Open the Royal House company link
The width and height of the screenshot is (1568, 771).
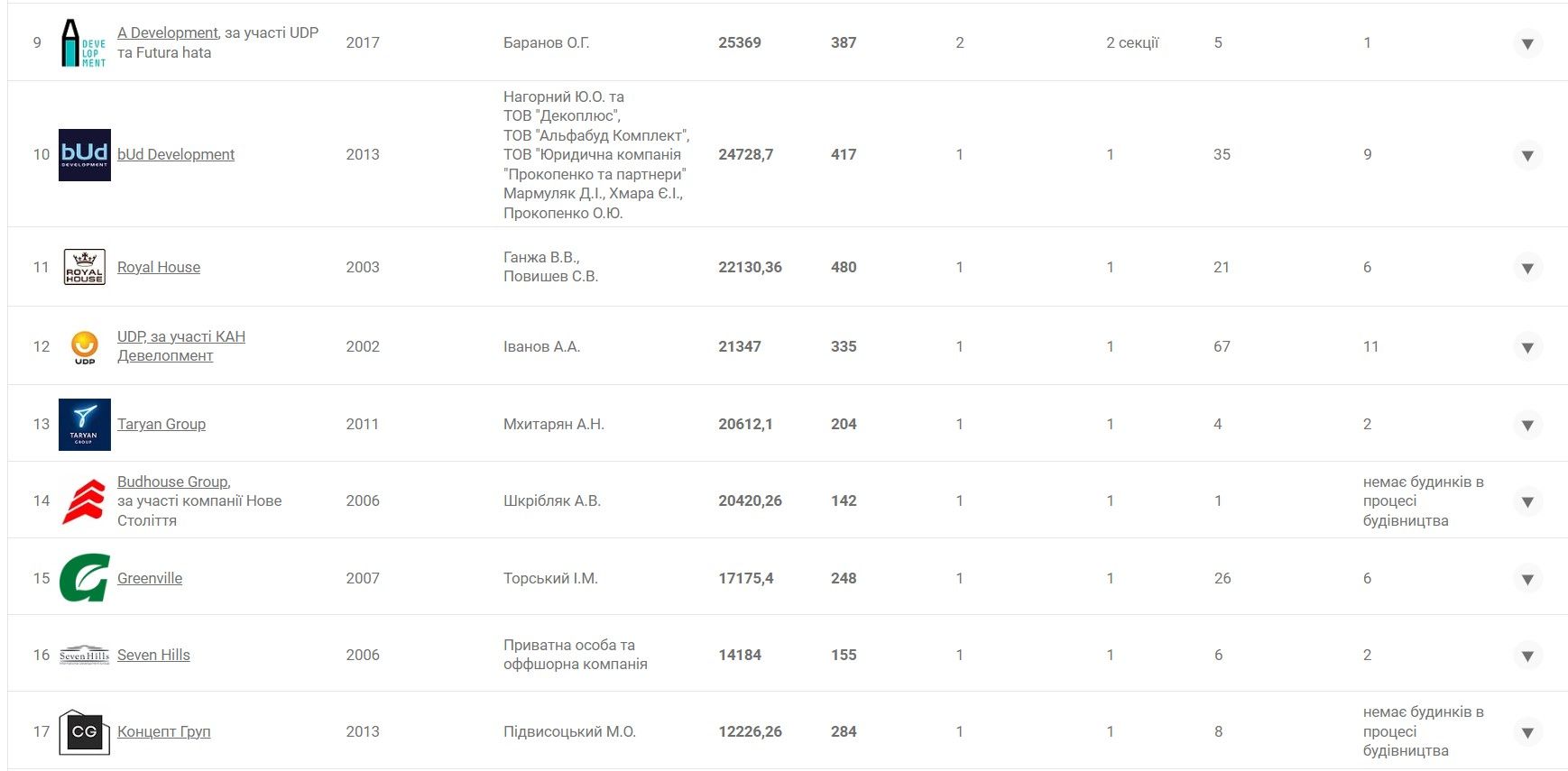[x=159, y=267]
